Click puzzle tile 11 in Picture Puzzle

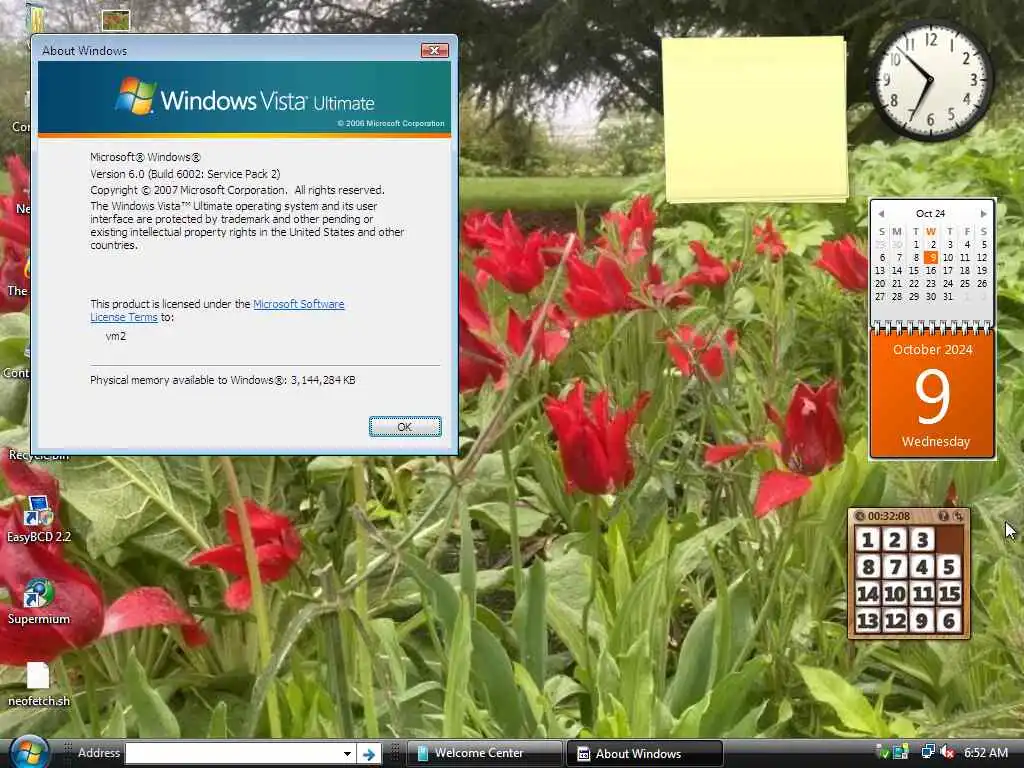coord(922,594)
